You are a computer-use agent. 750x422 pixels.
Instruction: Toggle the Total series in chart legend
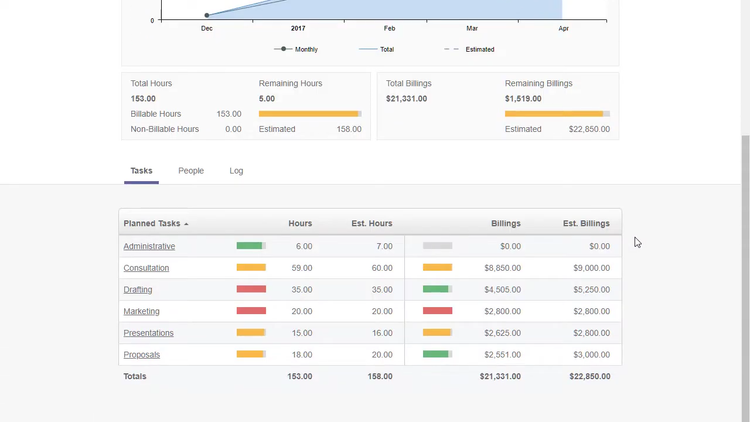click(376, 49)
